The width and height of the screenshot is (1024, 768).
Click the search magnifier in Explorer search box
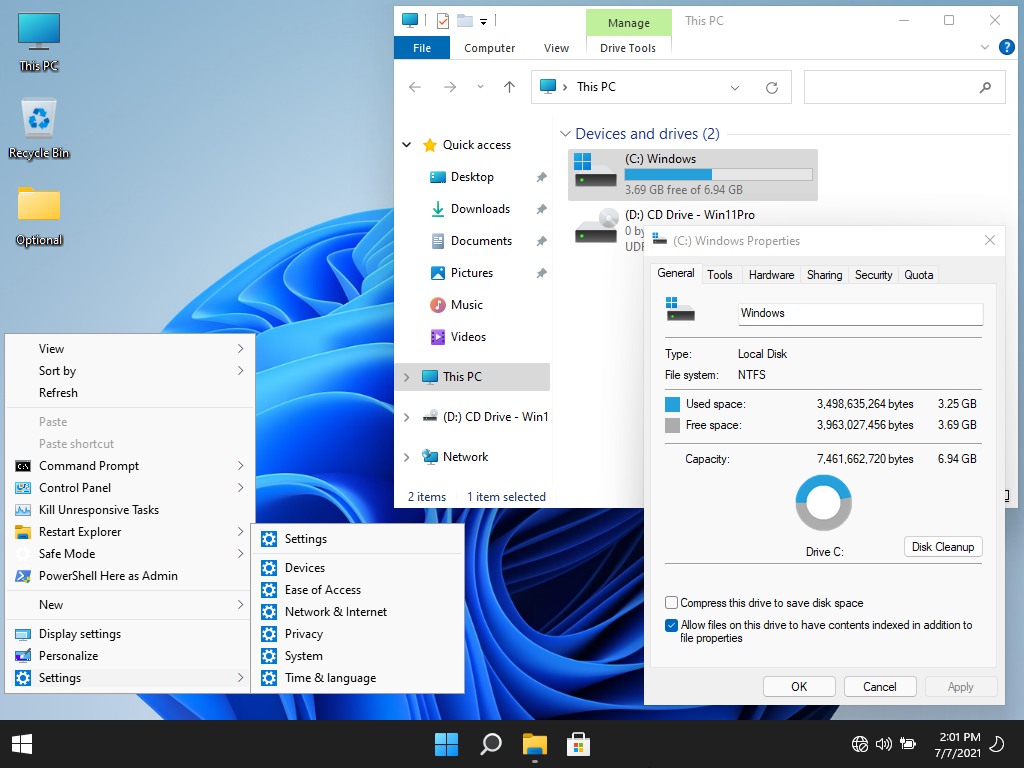[x=985, y=87]
